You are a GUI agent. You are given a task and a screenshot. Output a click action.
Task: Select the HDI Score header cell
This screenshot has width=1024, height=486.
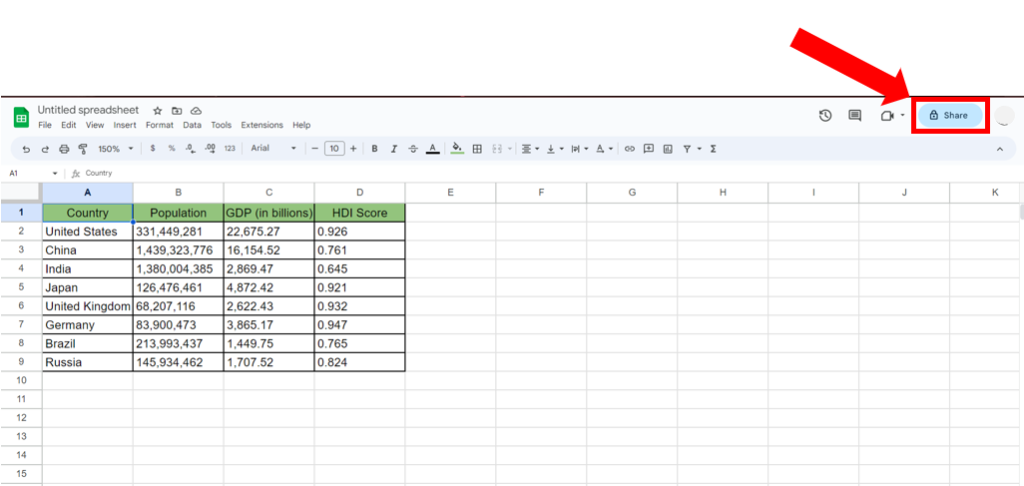tap(359, 213)
